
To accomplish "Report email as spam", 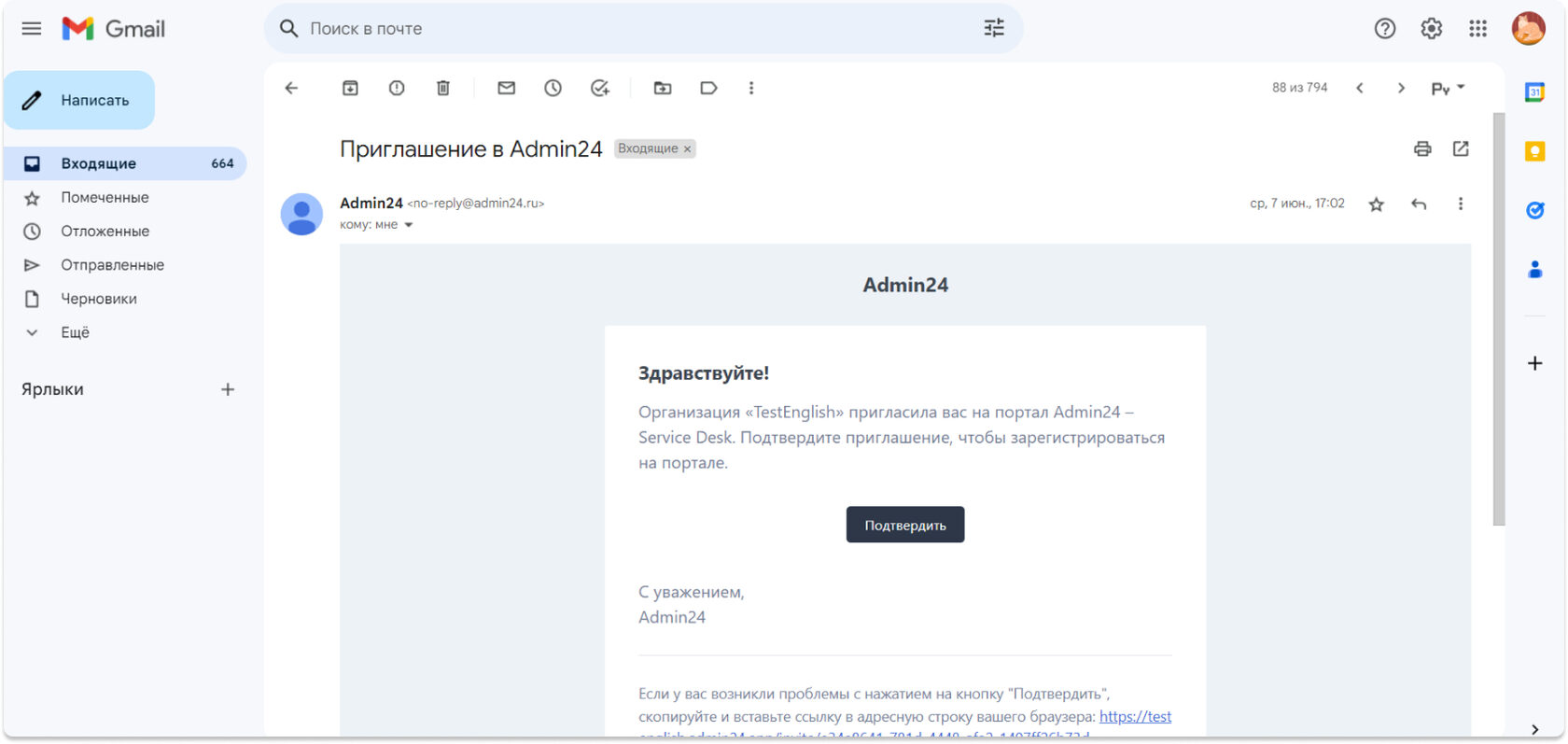I will coord(397,88).
